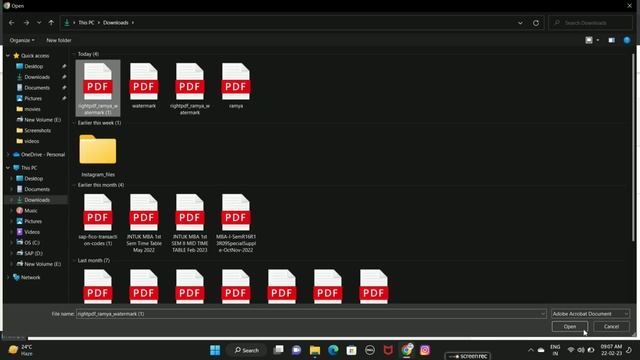Go forward with the forward arrow
This screenshot has height=360, width=640.
[x=27, y=23]
